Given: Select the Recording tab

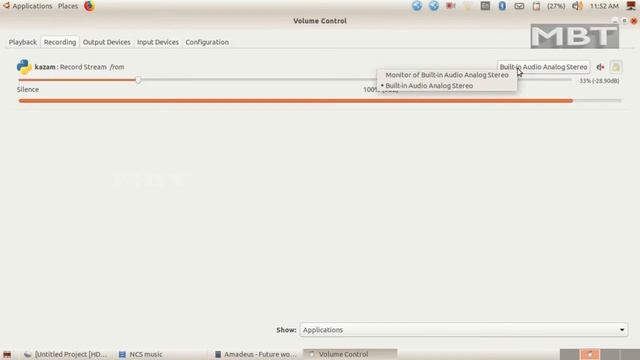Looking at the screenshot, I should [60, 42].
